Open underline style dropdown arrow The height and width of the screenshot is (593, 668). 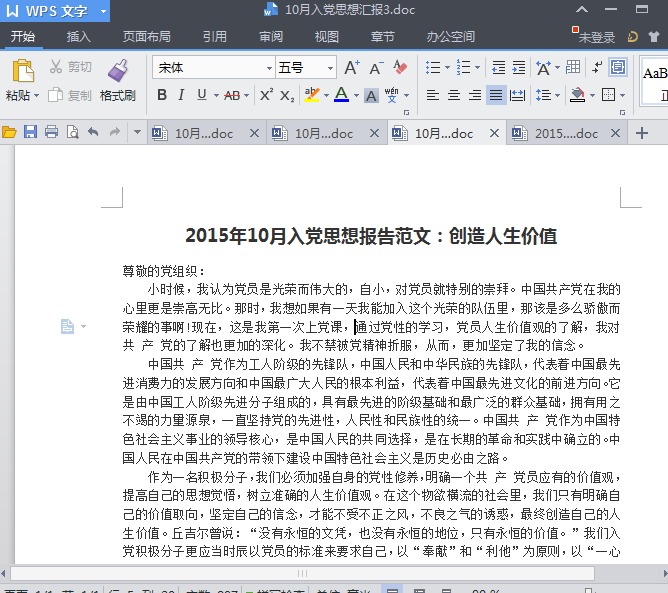pos(216,95)
